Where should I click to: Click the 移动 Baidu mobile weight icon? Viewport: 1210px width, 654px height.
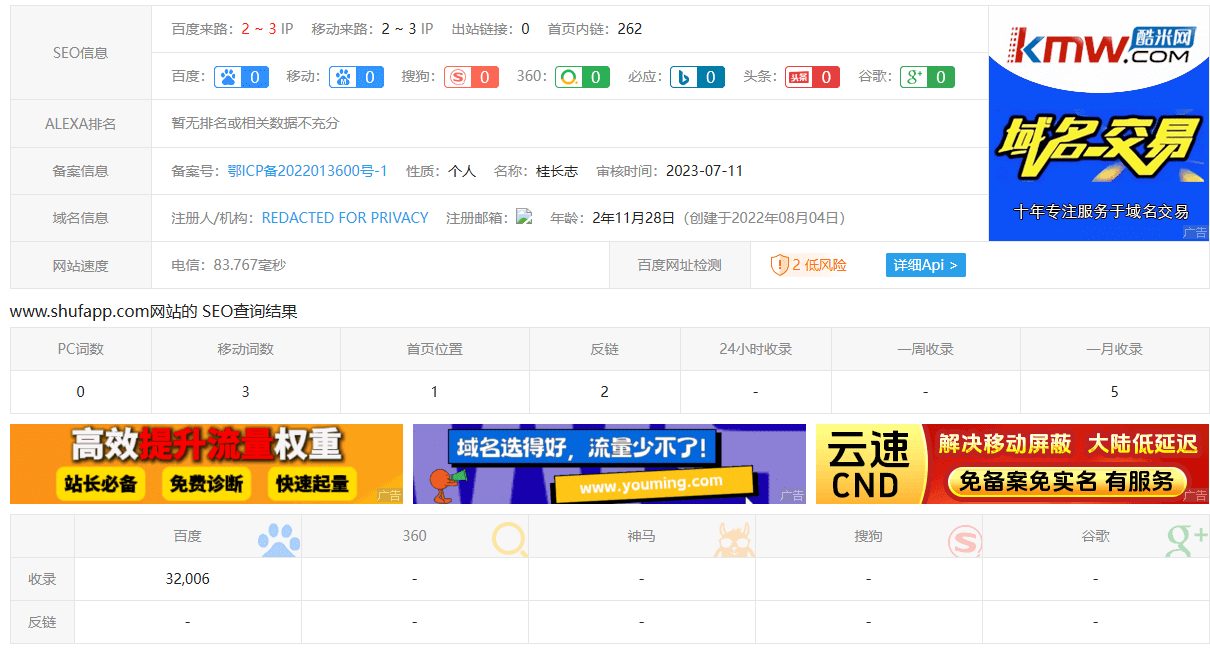tap(344, 76)
